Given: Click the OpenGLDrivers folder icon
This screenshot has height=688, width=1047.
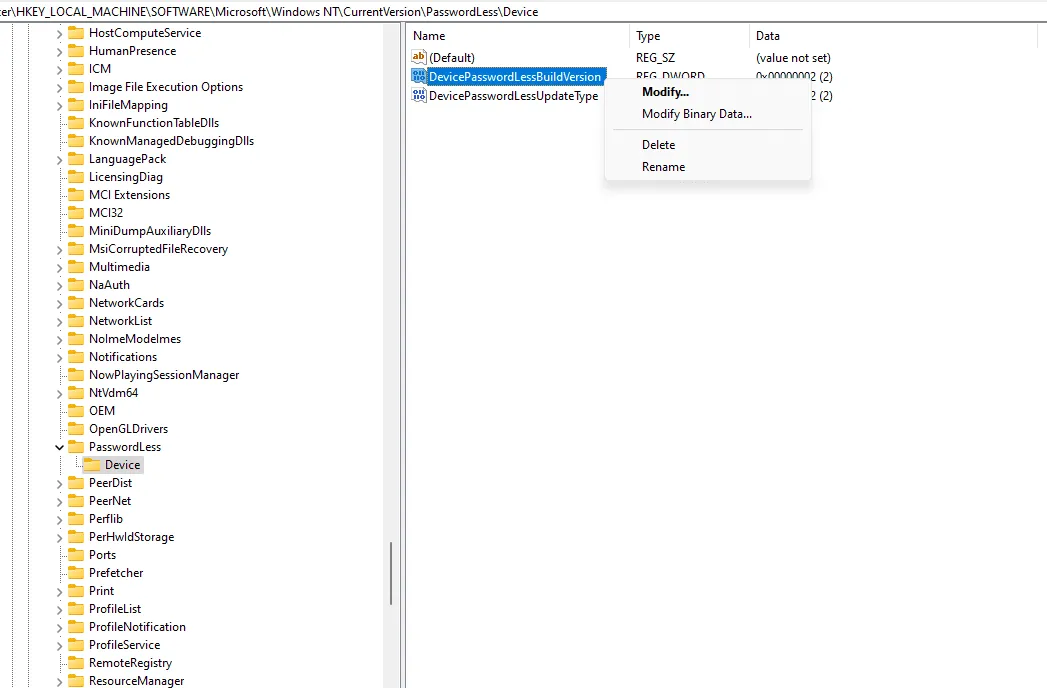Looking at the screenshot, I should (77, 429).
